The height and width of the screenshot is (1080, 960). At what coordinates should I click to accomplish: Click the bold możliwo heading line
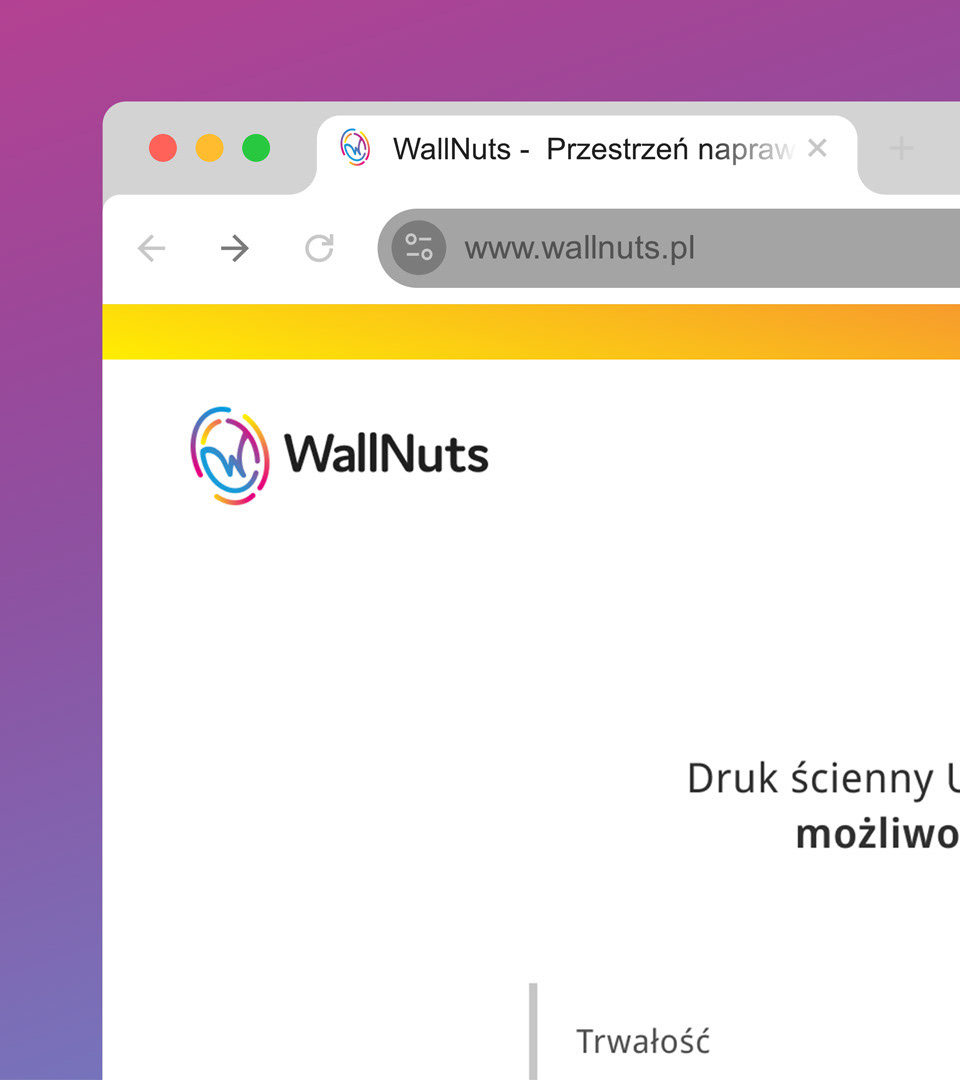[877, 833]
